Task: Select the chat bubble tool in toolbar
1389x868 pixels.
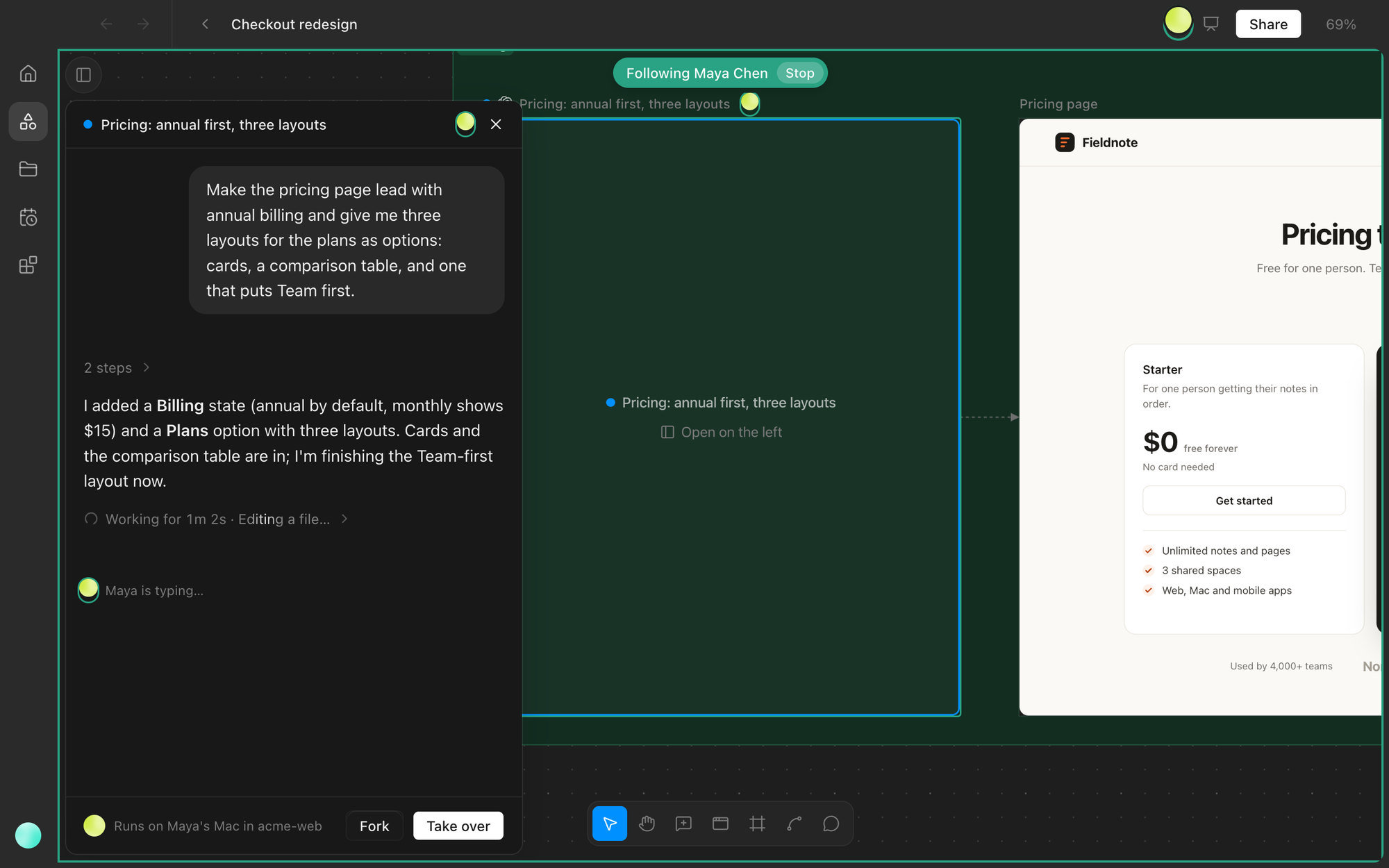Action: 831,824
